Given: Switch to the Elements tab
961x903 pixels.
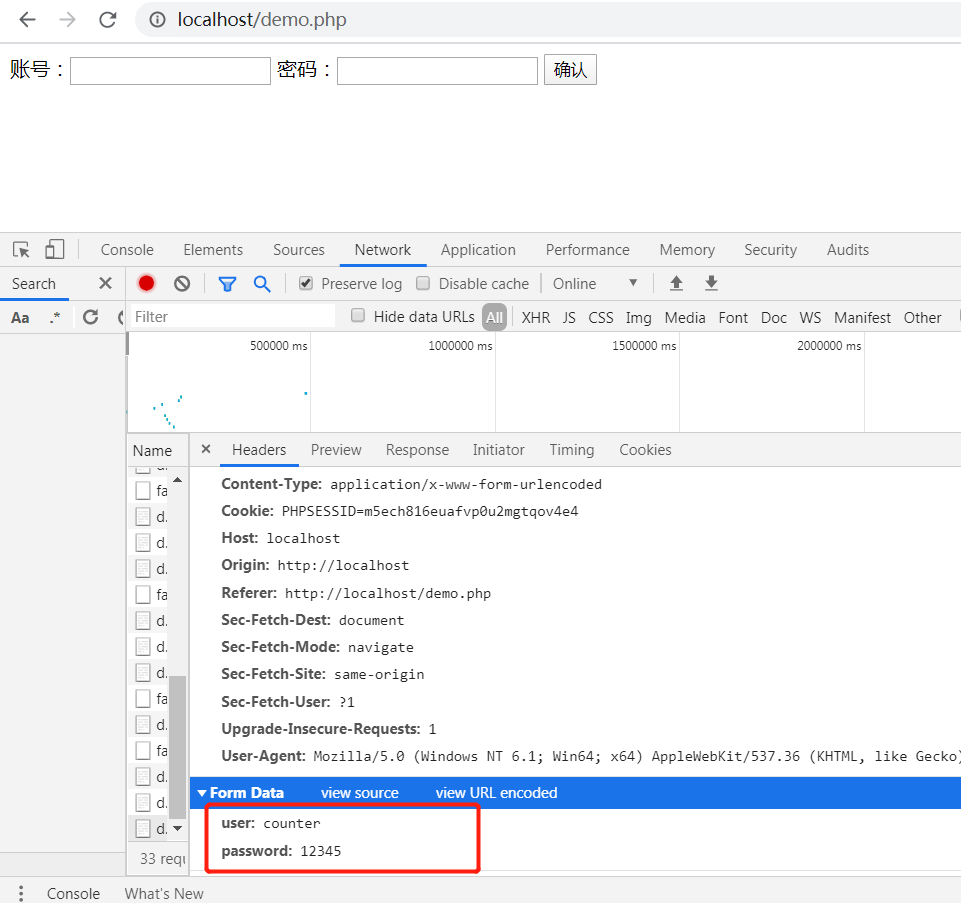Looking at the screenshot, I should (213, 250).
